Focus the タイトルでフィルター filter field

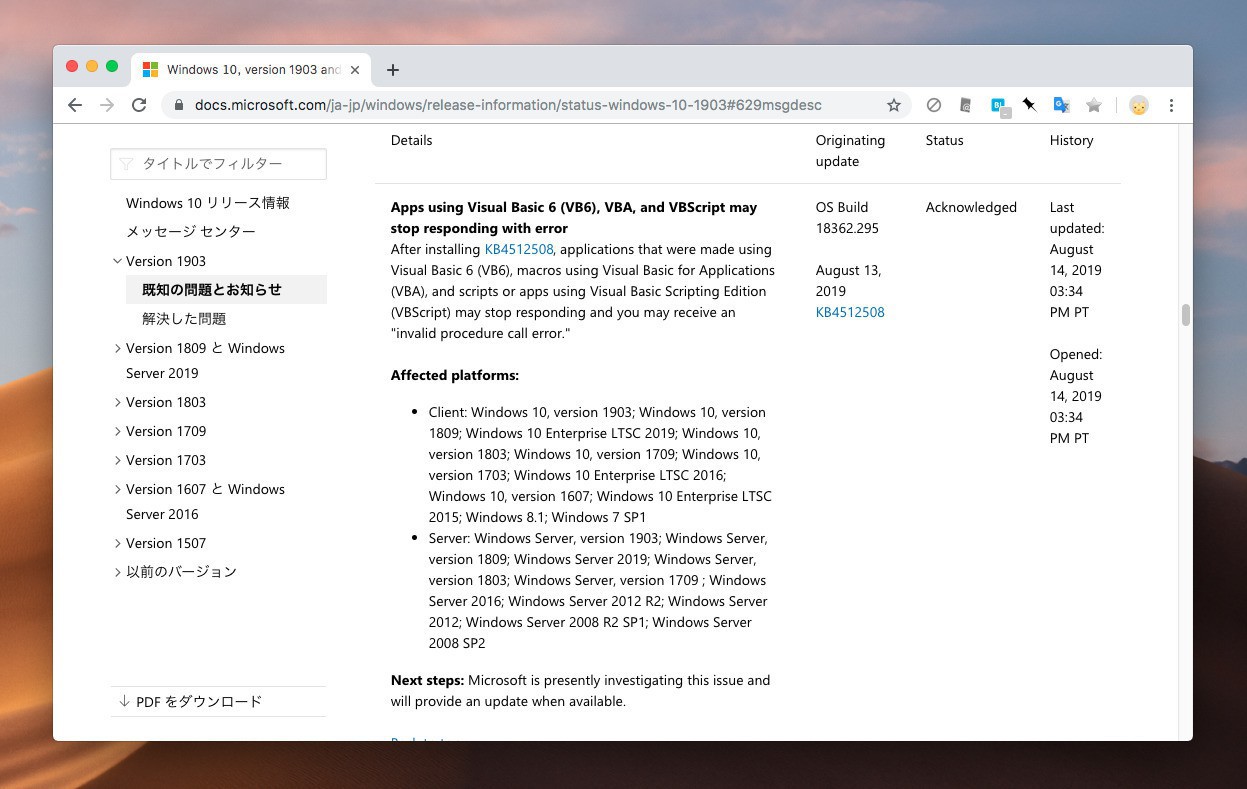218,163
